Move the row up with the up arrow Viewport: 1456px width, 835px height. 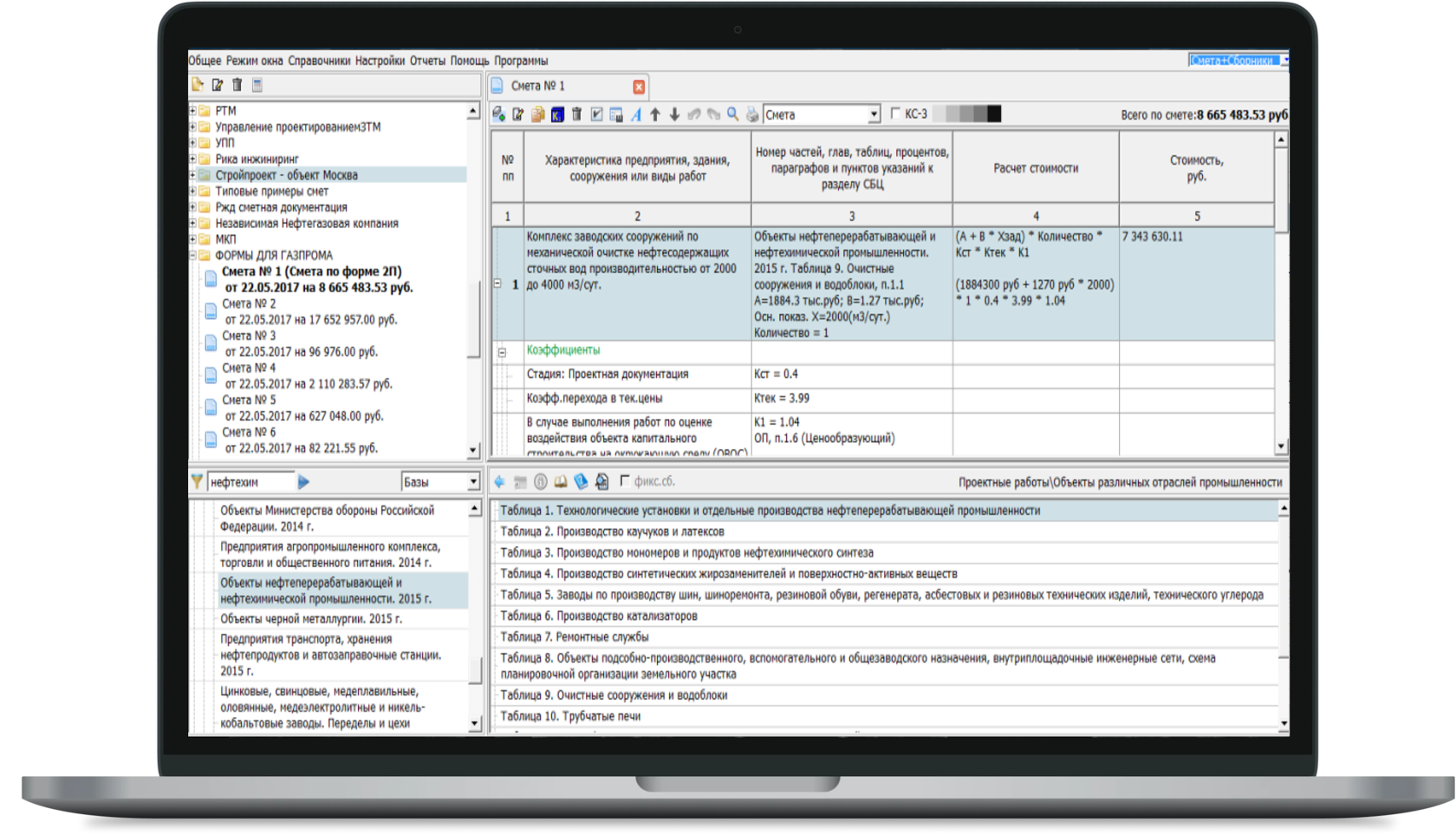pyautogui.click(x=655, y=114)
